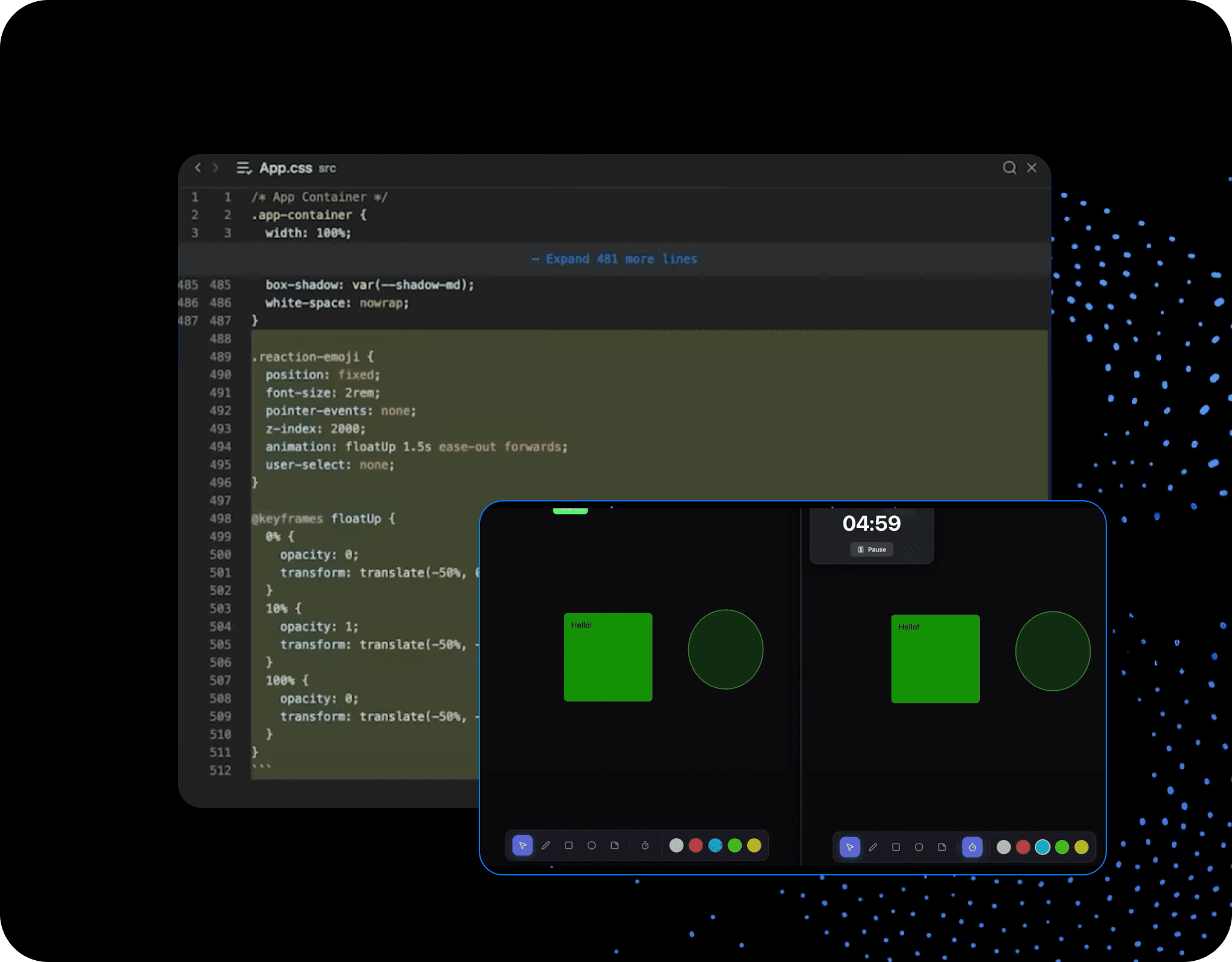The image size is (1232, 962).
Task: Click the timer icon in left toolbar
Action: [x=645, y=845]
